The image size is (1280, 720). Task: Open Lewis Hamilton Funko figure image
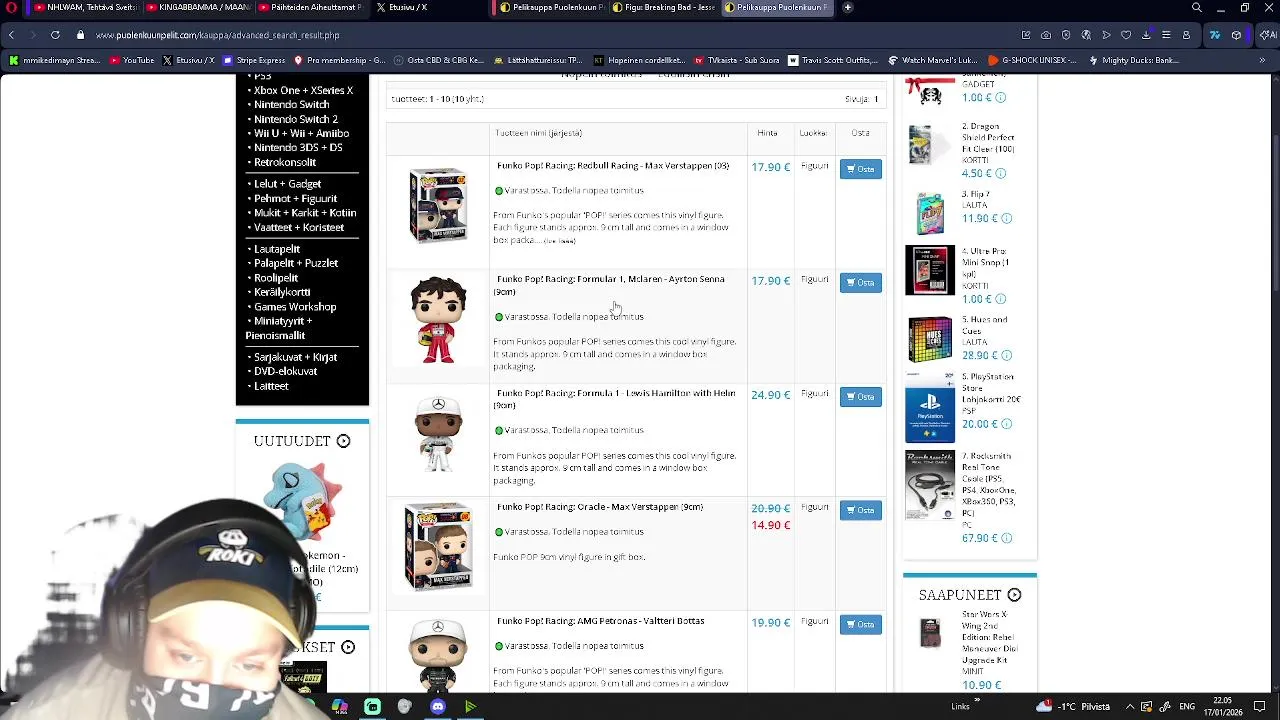coord(438,434)
